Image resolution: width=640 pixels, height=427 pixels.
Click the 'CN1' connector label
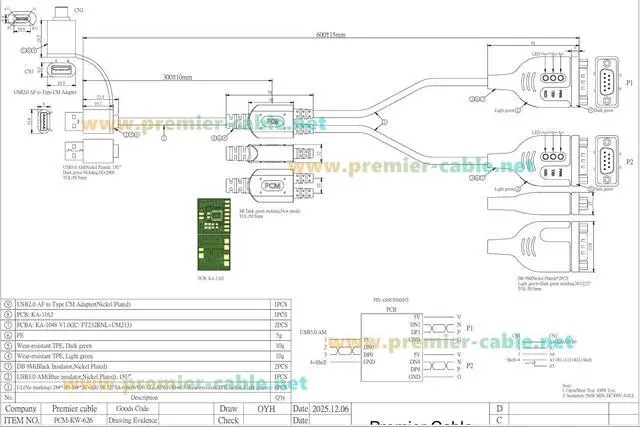click(29, 71)
